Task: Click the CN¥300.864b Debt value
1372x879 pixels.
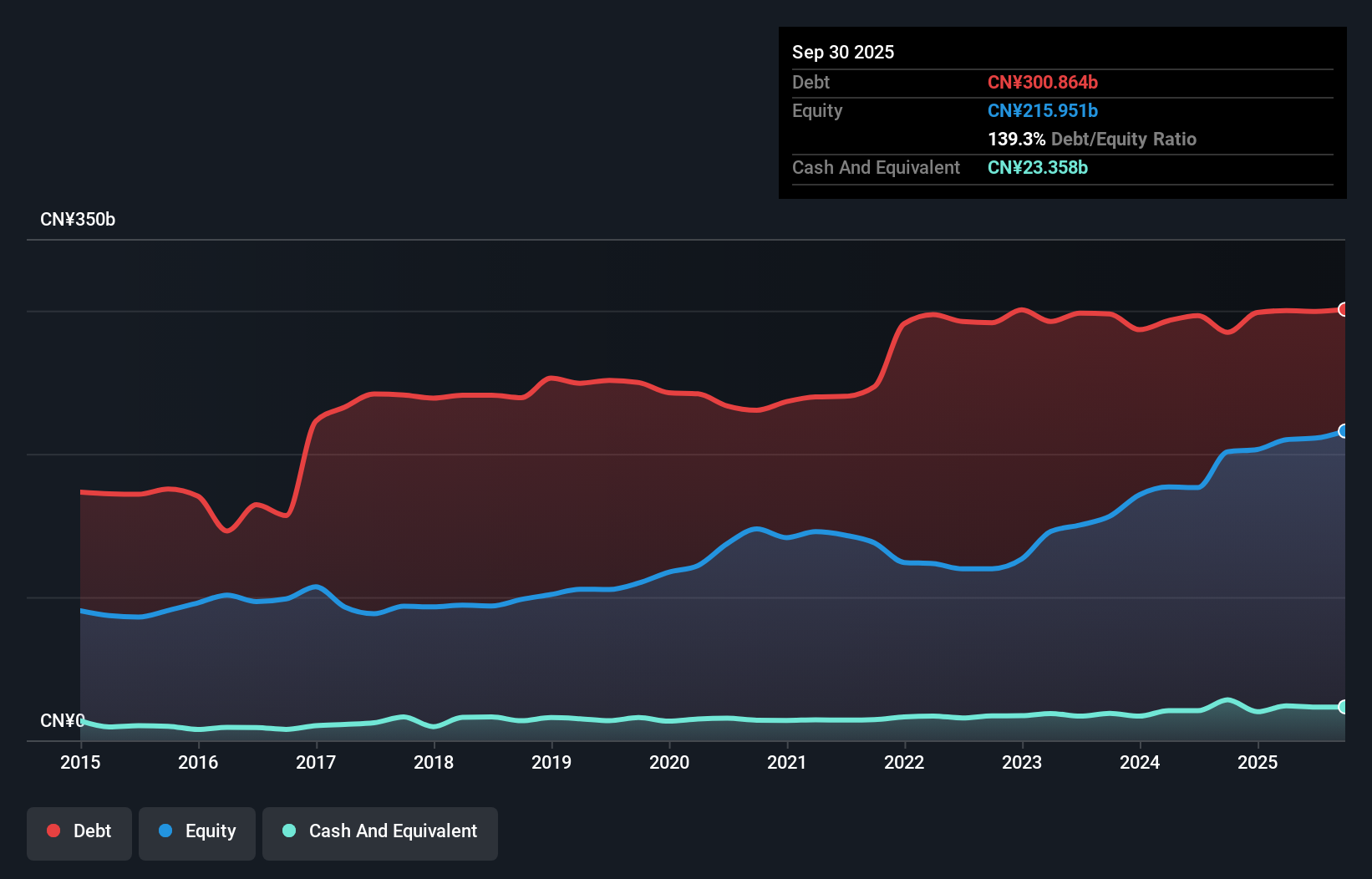Action: 1043,82
